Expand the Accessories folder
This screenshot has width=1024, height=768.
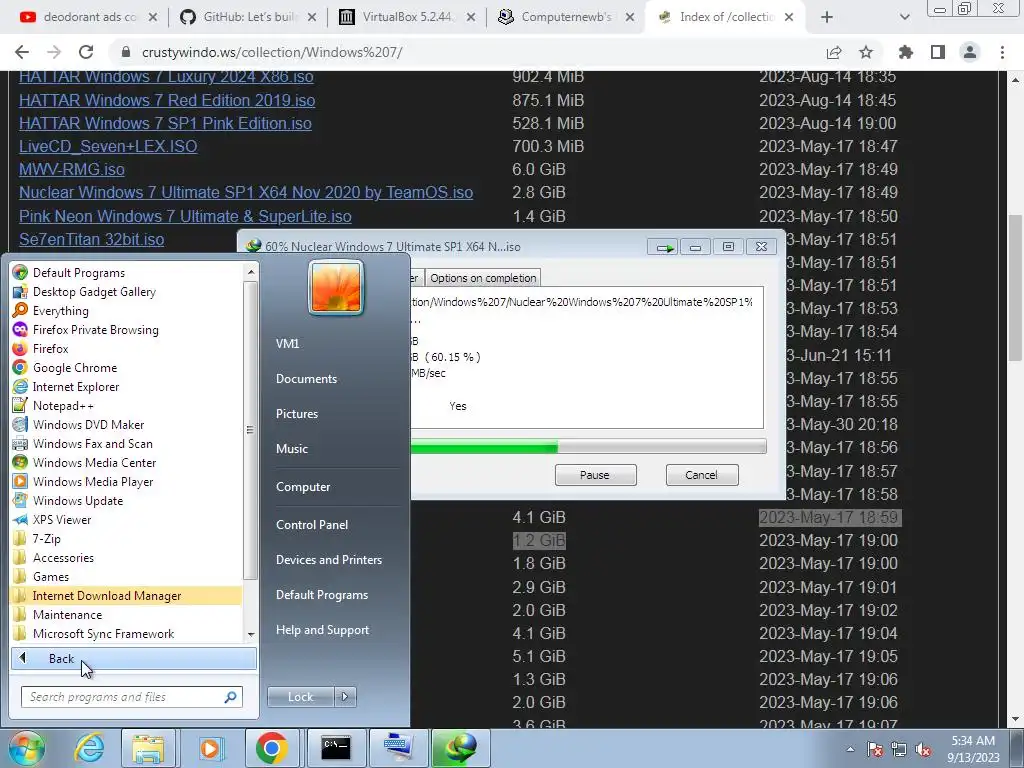point(126,557)
